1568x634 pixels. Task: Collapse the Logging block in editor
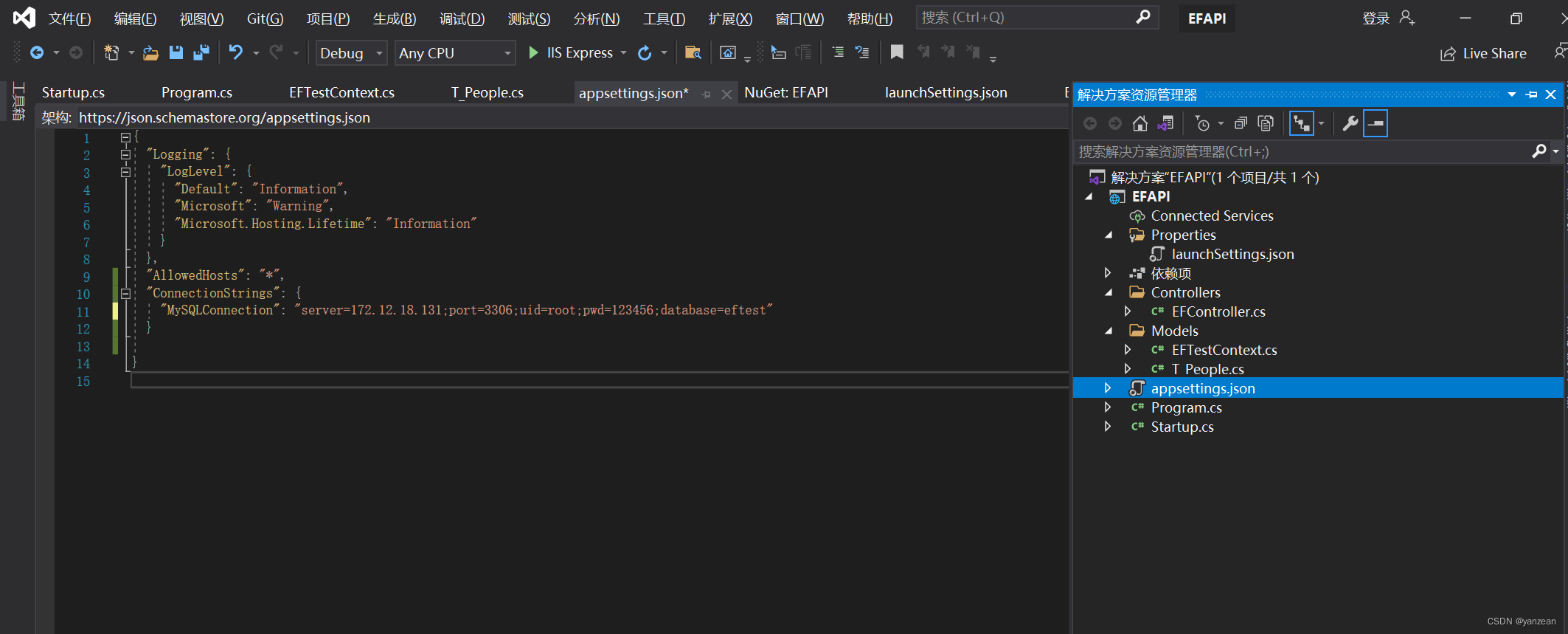click(x=125, y=154)
